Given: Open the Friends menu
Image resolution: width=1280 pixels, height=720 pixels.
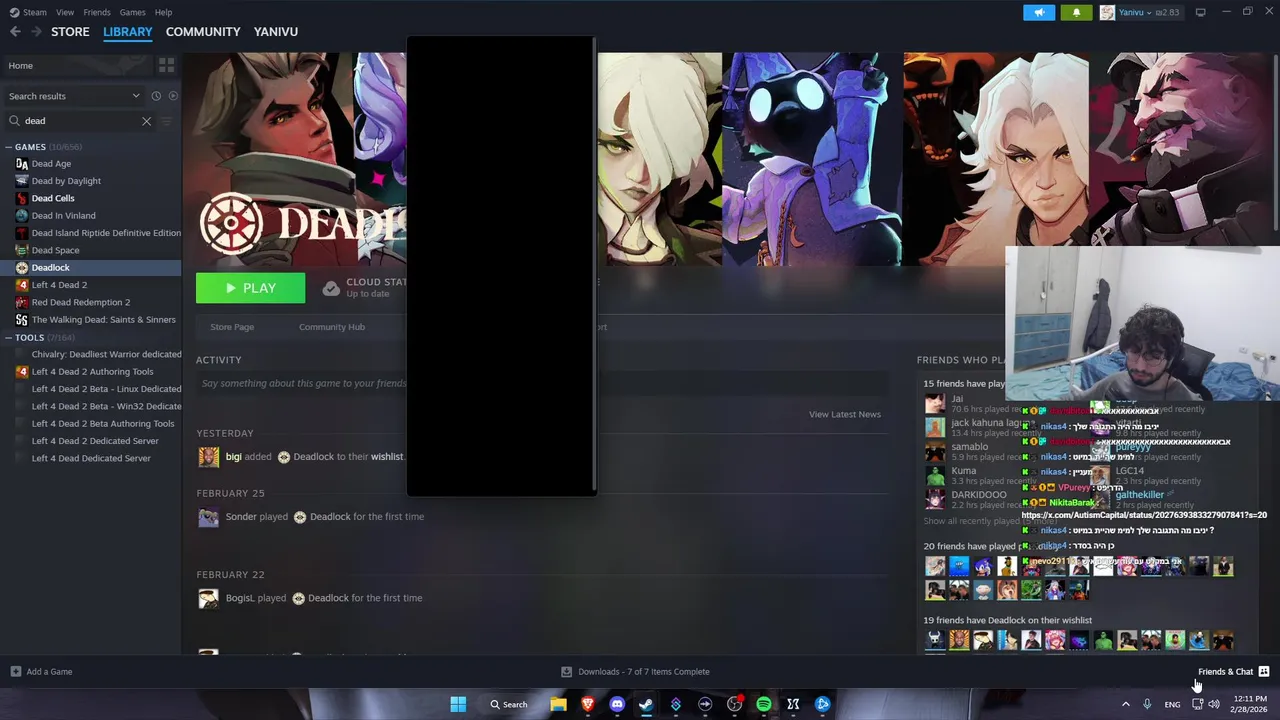Looking at the screenshot, I should pos(97,12).
